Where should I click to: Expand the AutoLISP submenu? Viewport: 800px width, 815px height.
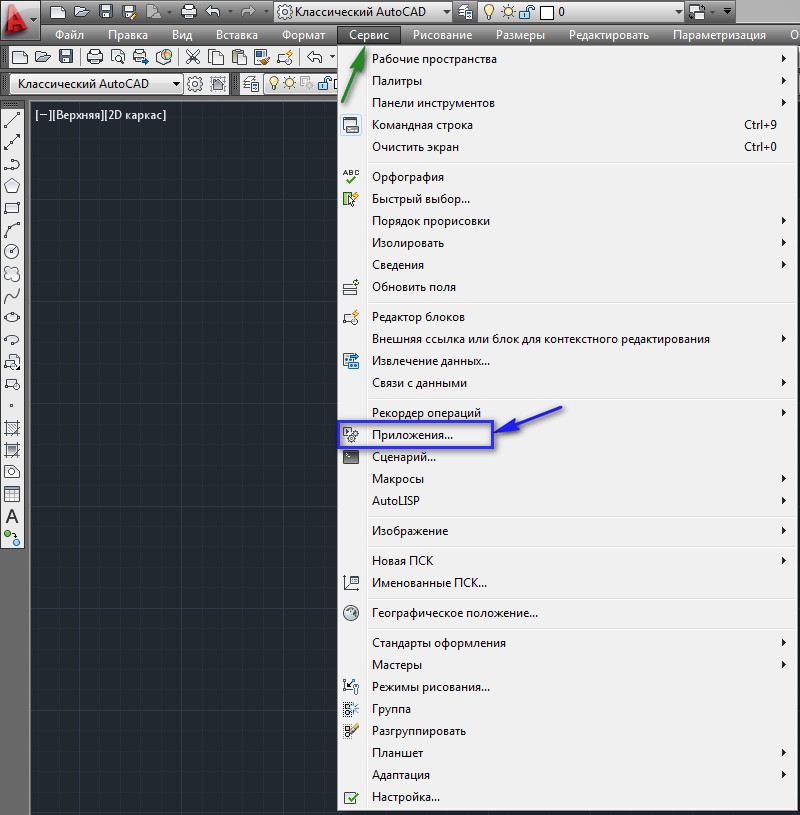click(568, 501)
